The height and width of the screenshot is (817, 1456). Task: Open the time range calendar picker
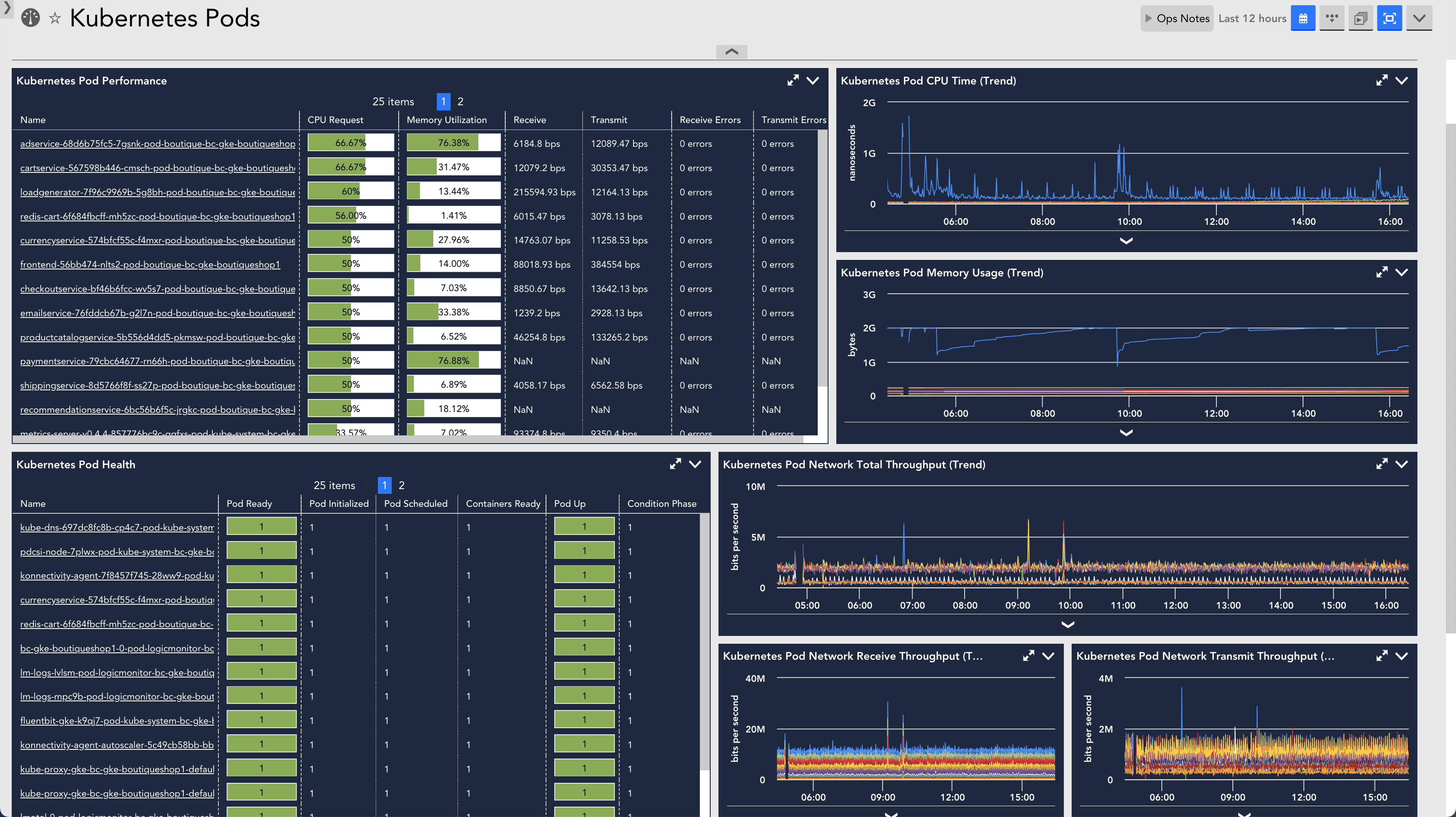[1303, 18]
